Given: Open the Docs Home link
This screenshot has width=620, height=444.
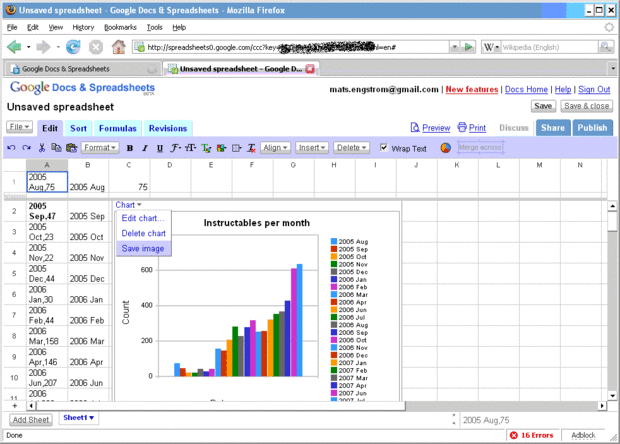Looking at the screenshot, I should (x=526, y=89).
